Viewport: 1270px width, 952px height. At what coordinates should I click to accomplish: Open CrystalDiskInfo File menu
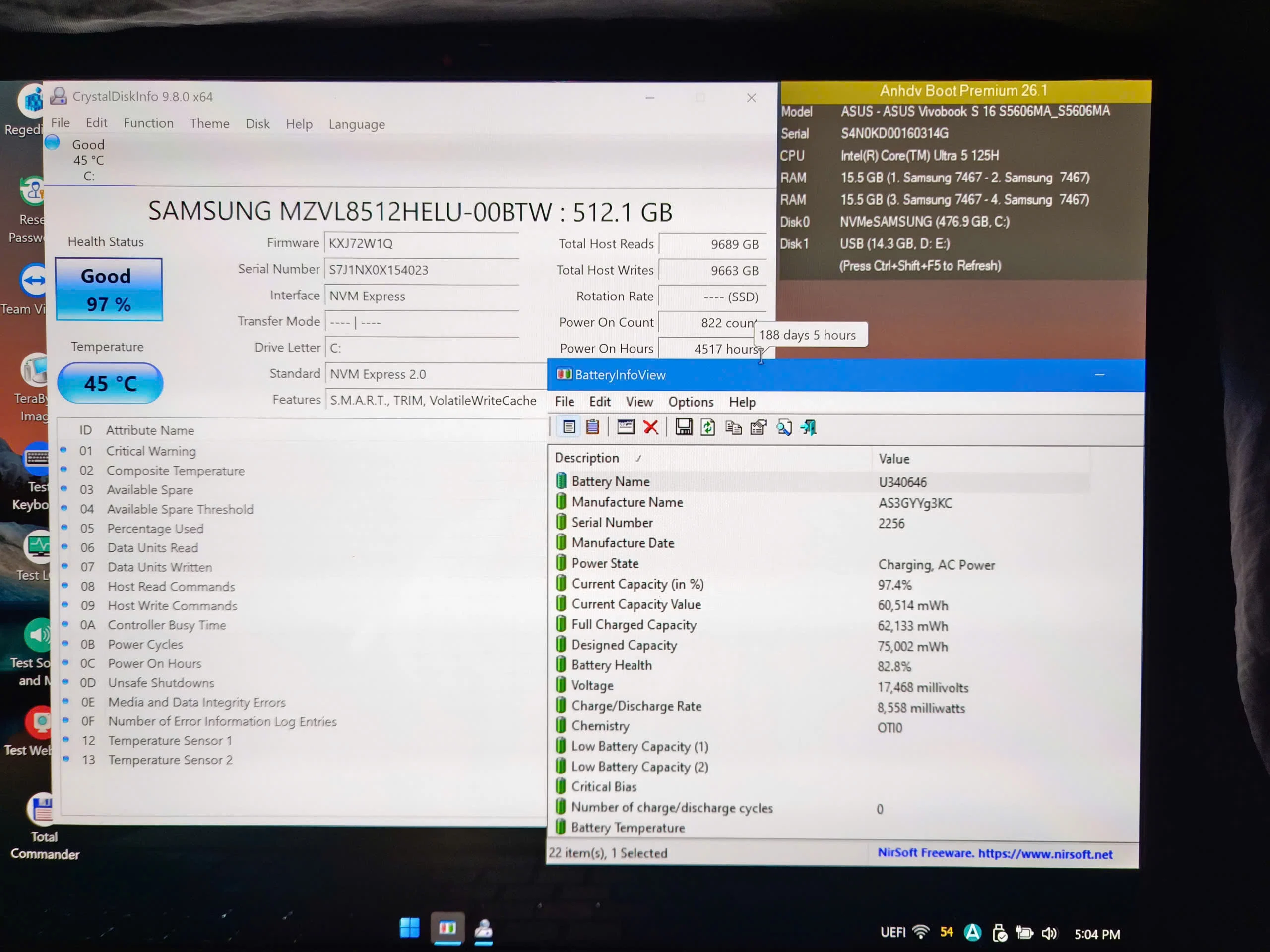pyautogui.click(x=61, y=123)
